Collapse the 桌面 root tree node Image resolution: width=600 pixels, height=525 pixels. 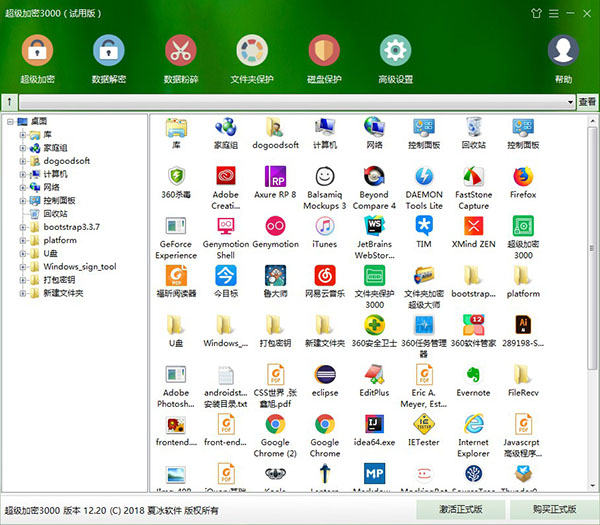tap(10, 121)
